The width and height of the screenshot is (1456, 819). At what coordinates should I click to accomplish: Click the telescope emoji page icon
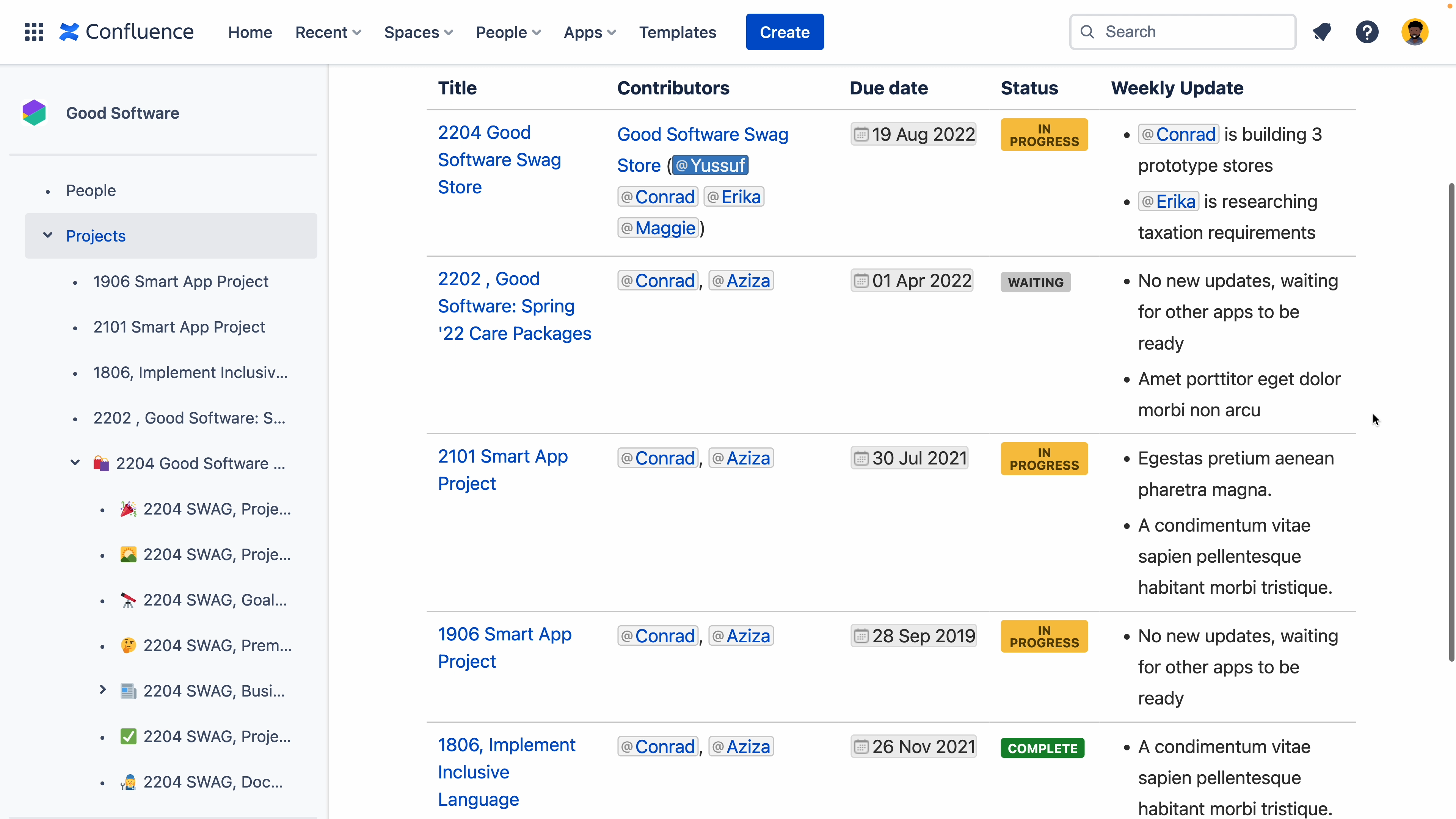128,600
